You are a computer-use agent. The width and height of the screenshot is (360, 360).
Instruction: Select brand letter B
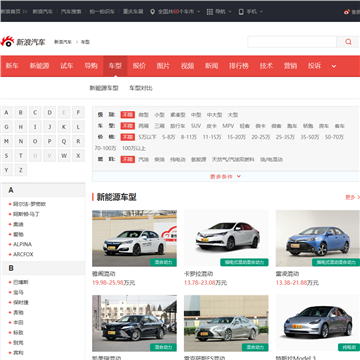coord(21,113)
